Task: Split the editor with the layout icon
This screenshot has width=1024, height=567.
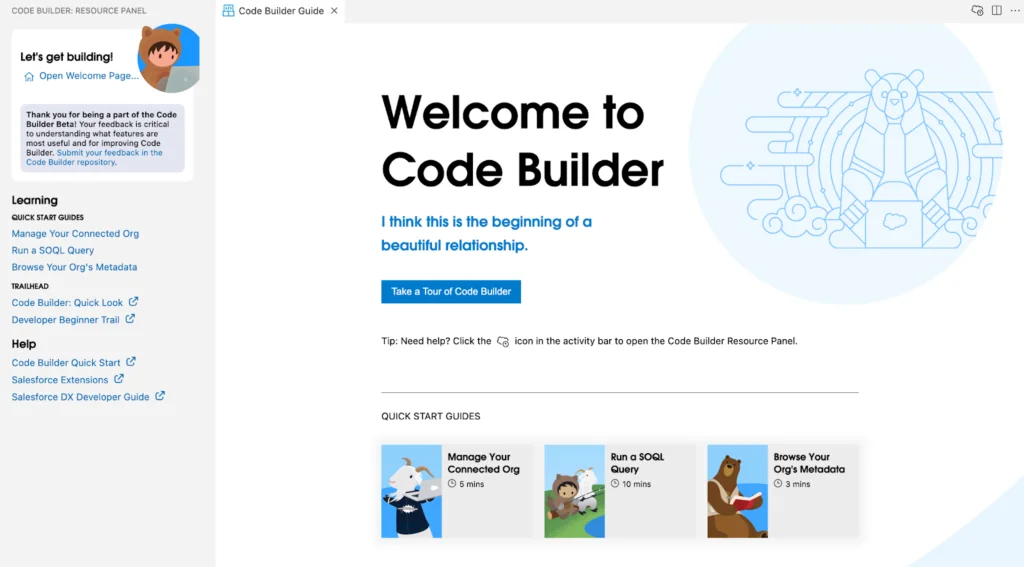Action: coord(997,10)
